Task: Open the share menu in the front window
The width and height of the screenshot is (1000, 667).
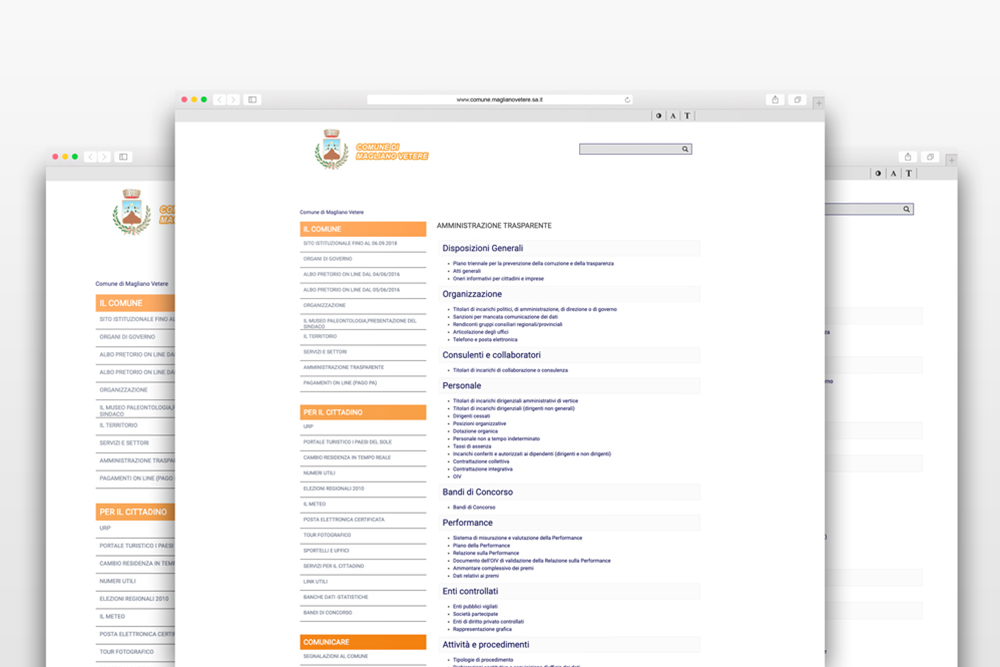Action: coord(775,99)
